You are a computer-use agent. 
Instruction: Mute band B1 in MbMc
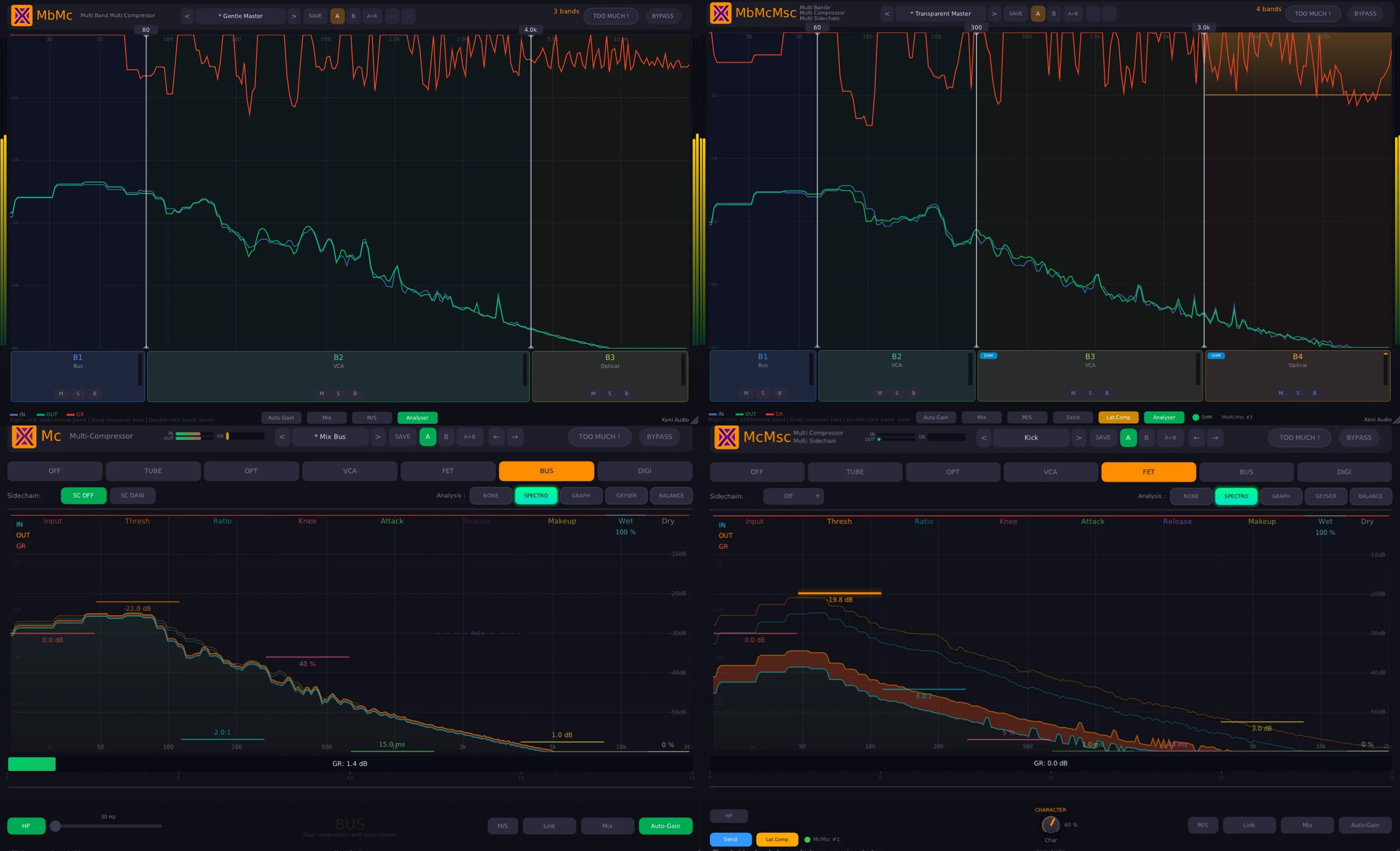coord(61,393)
